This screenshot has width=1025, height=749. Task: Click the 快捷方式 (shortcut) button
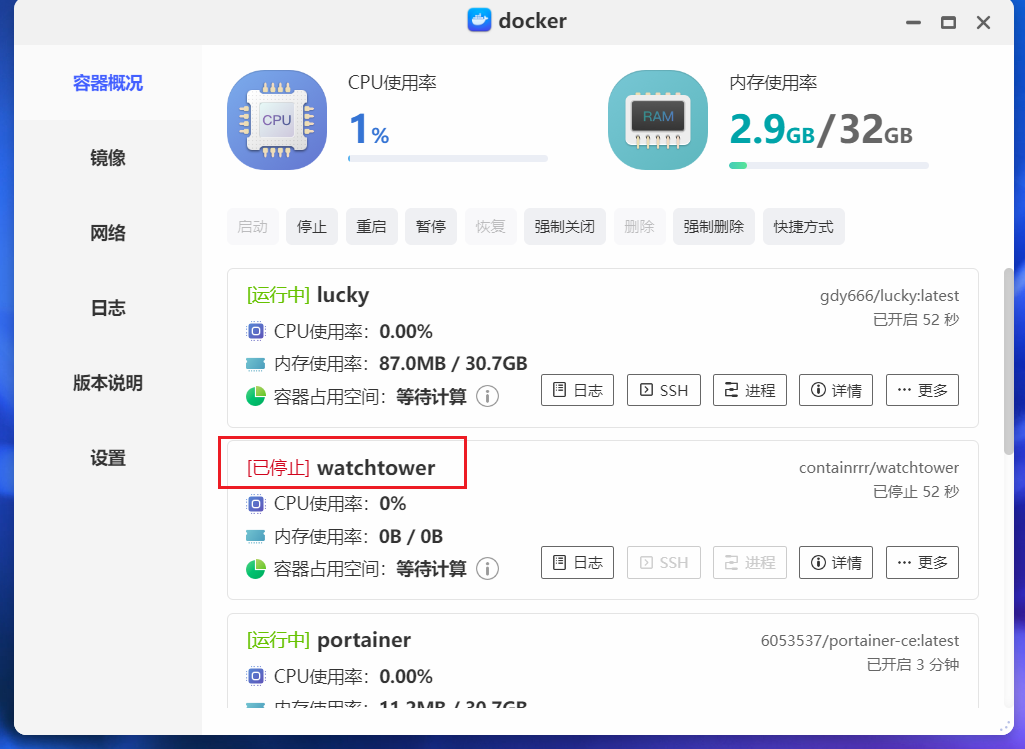click(x=803, y=226)
